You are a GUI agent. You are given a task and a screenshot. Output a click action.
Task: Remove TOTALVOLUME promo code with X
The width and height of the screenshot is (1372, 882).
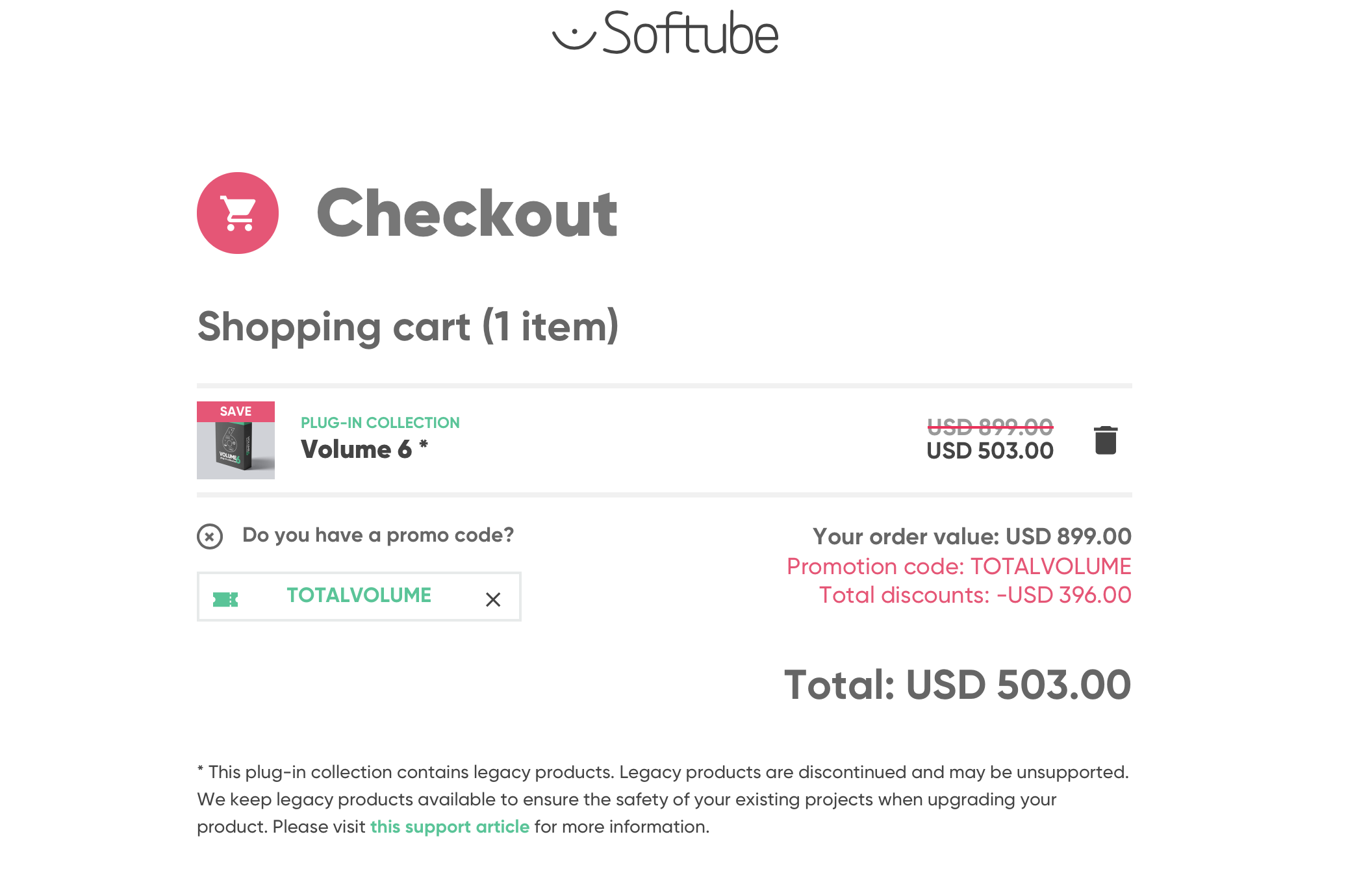point(493,599)
